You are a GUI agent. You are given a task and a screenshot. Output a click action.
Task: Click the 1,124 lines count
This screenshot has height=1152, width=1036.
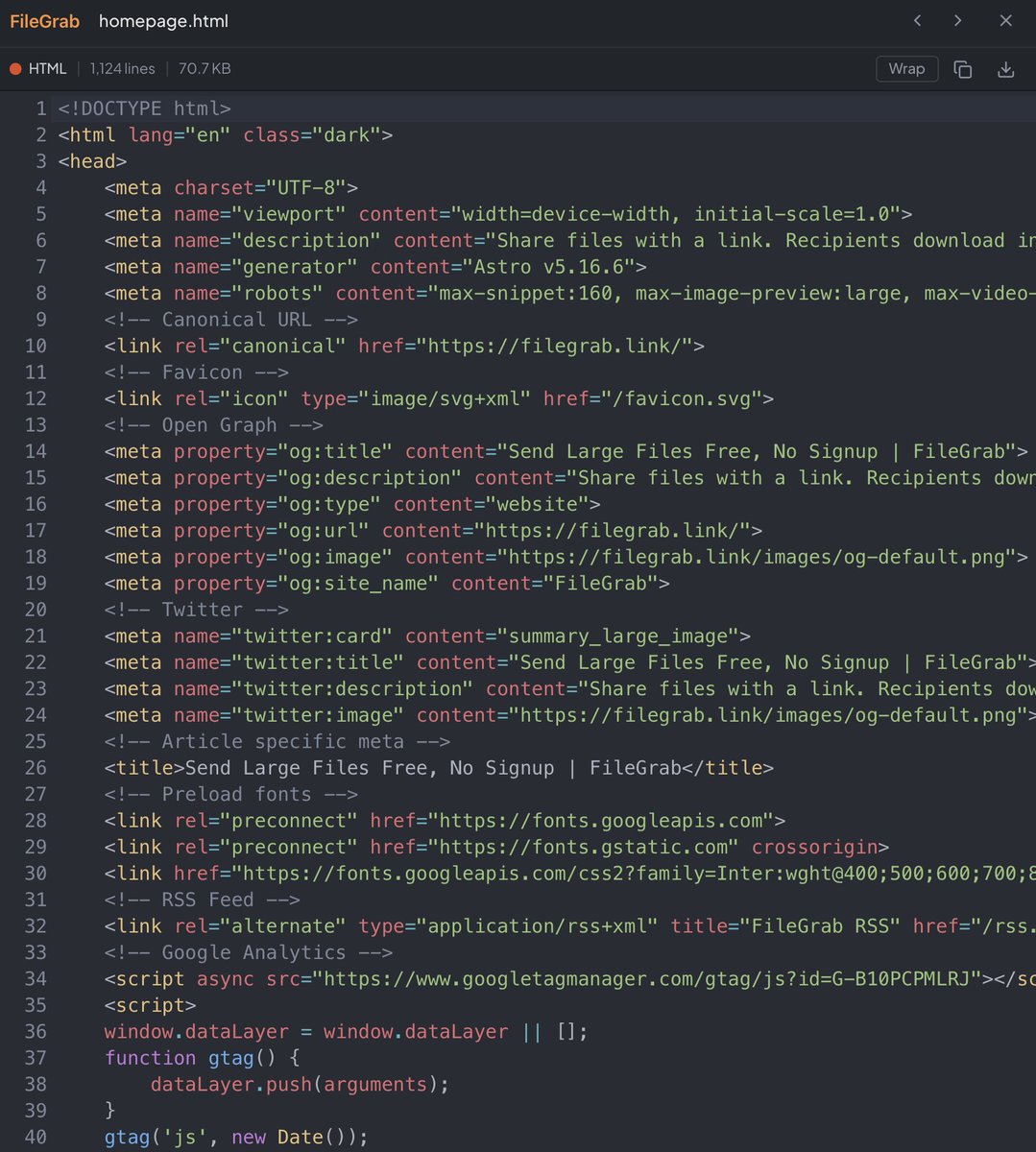pos(122,69)
